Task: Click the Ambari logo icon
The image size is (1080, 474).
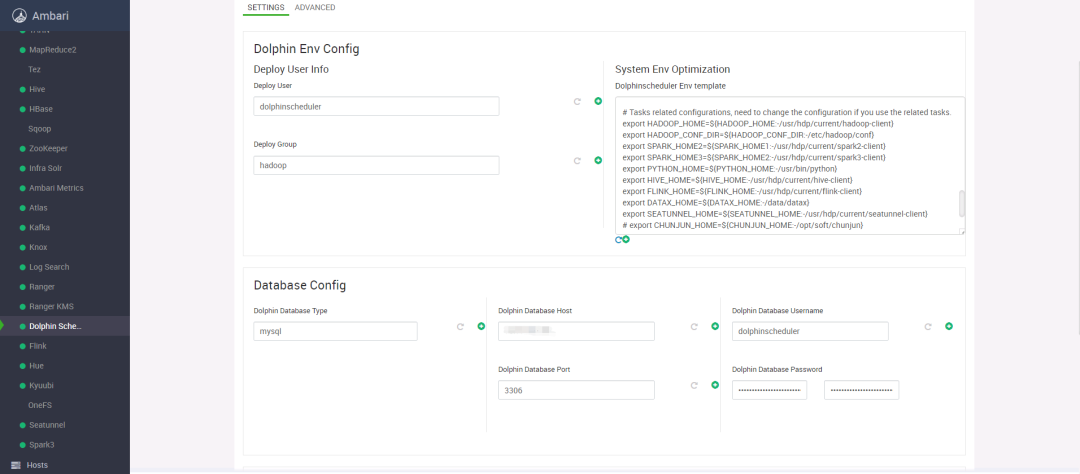Action: [19, 16]
